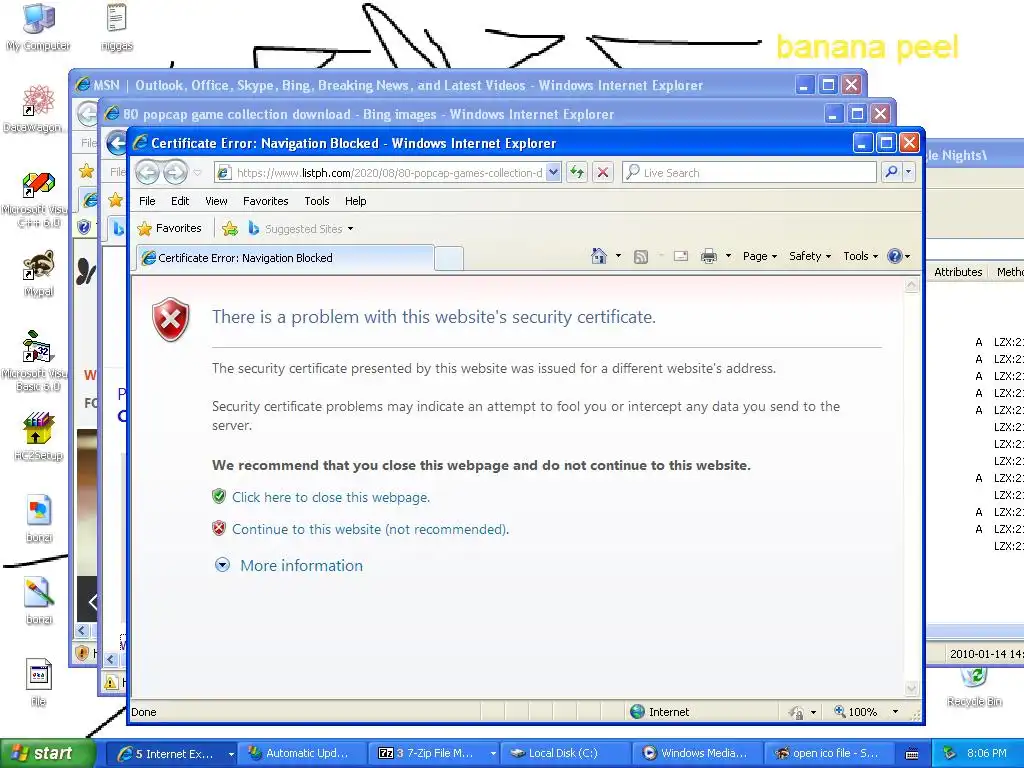Open the View menu

[216, 201]
